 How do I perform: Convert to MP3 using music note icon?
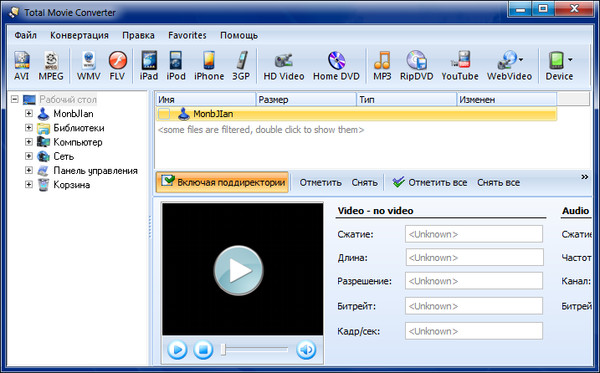pyautogui.click(x=382, y=66)
